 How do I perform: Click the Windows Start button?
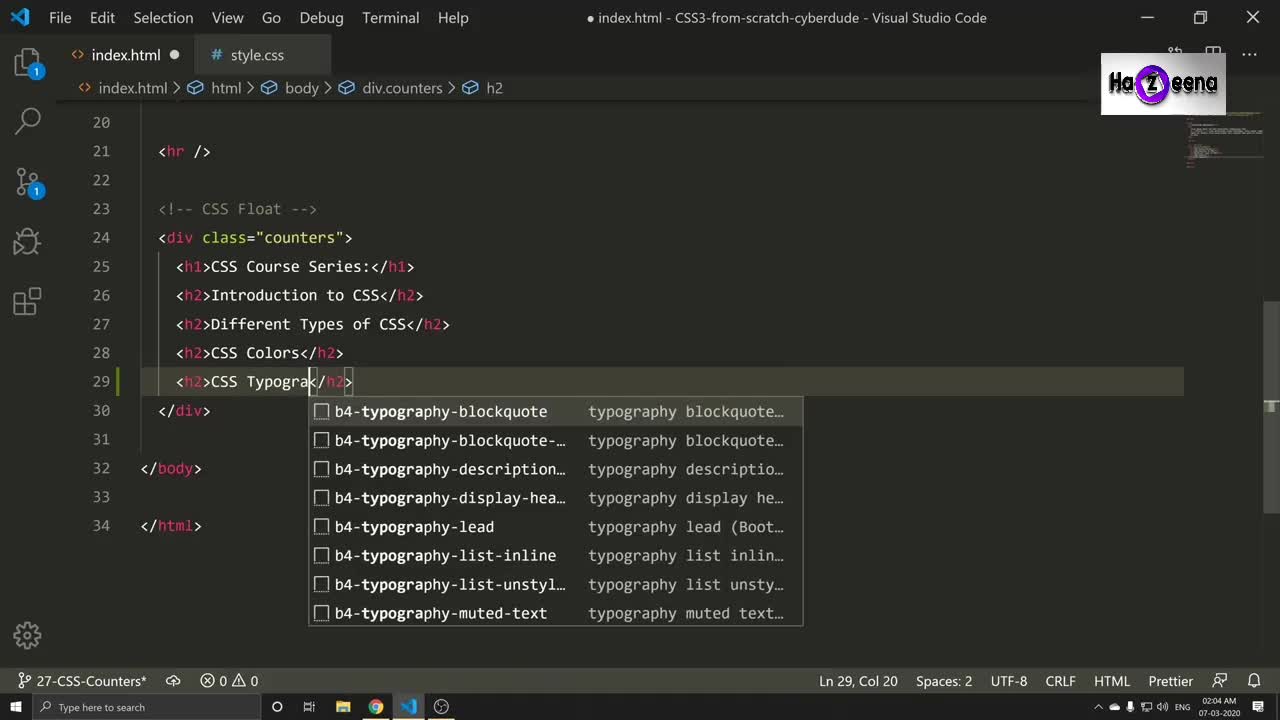pyautogui.click(x=18, y=707)
